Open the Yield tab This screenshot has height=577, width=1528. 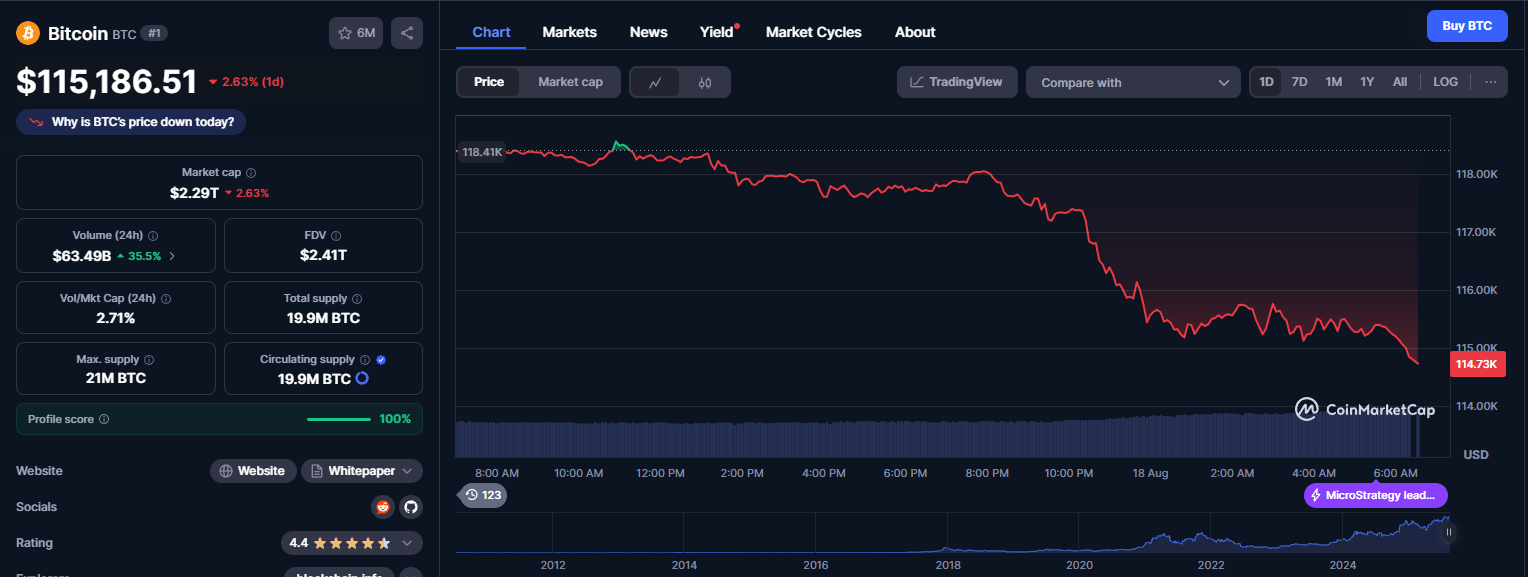pyautogui.click(x=717, y=32)
